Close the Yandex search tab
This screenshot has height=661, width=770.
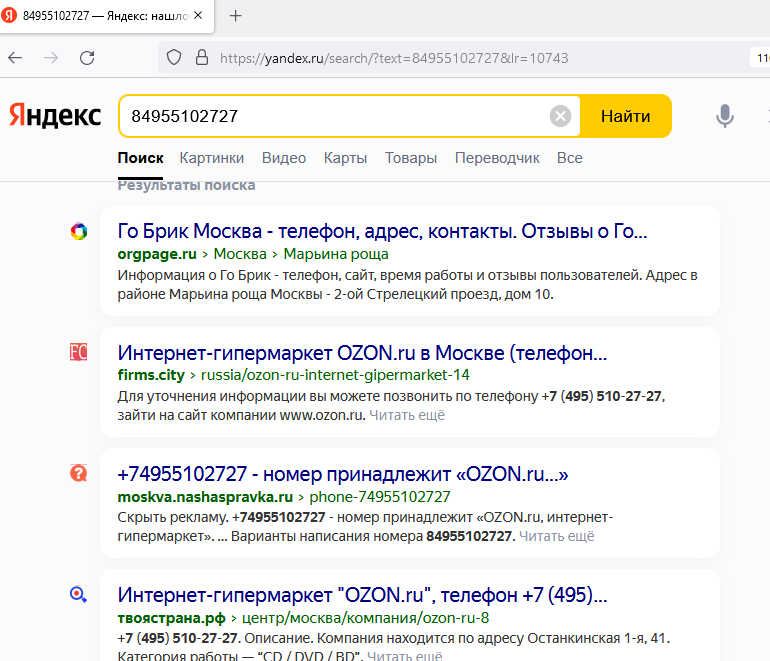click(x=198, y=15)
